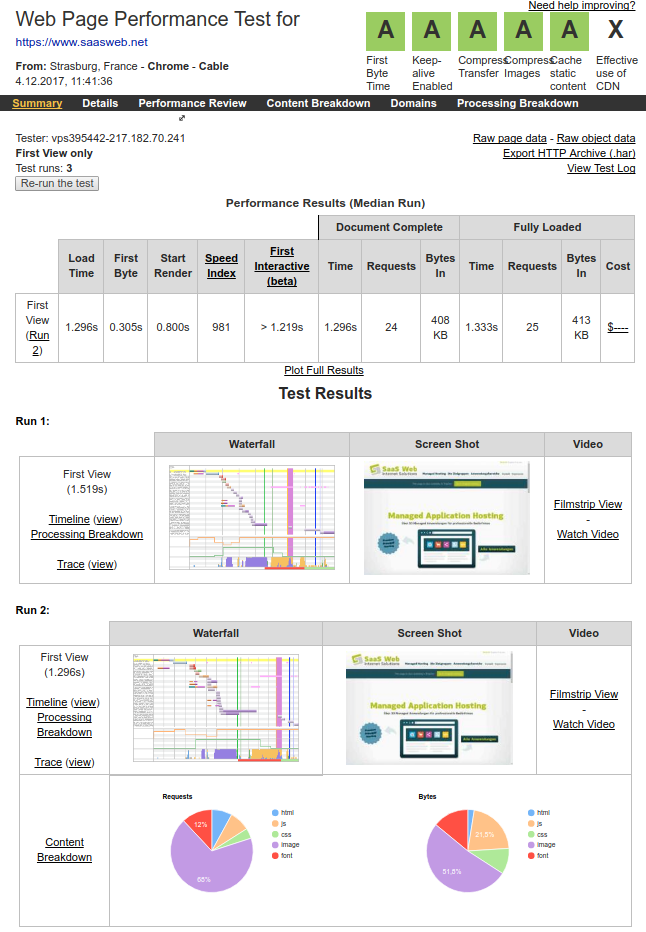Open the Content Breakdown row link
The height and width of the screenshot is (932, 646).
64,849
